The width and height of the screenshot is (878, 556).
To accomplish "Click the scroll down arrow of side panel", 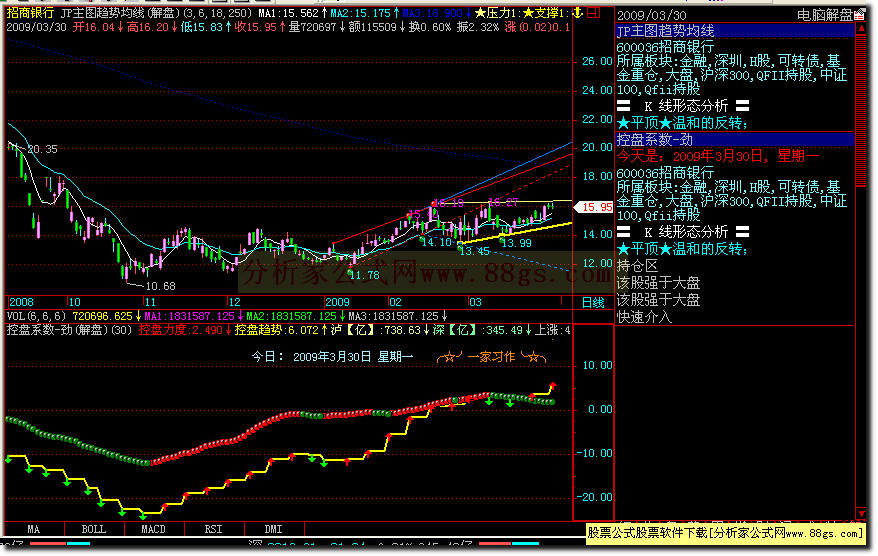I will (x=862, y=513).
